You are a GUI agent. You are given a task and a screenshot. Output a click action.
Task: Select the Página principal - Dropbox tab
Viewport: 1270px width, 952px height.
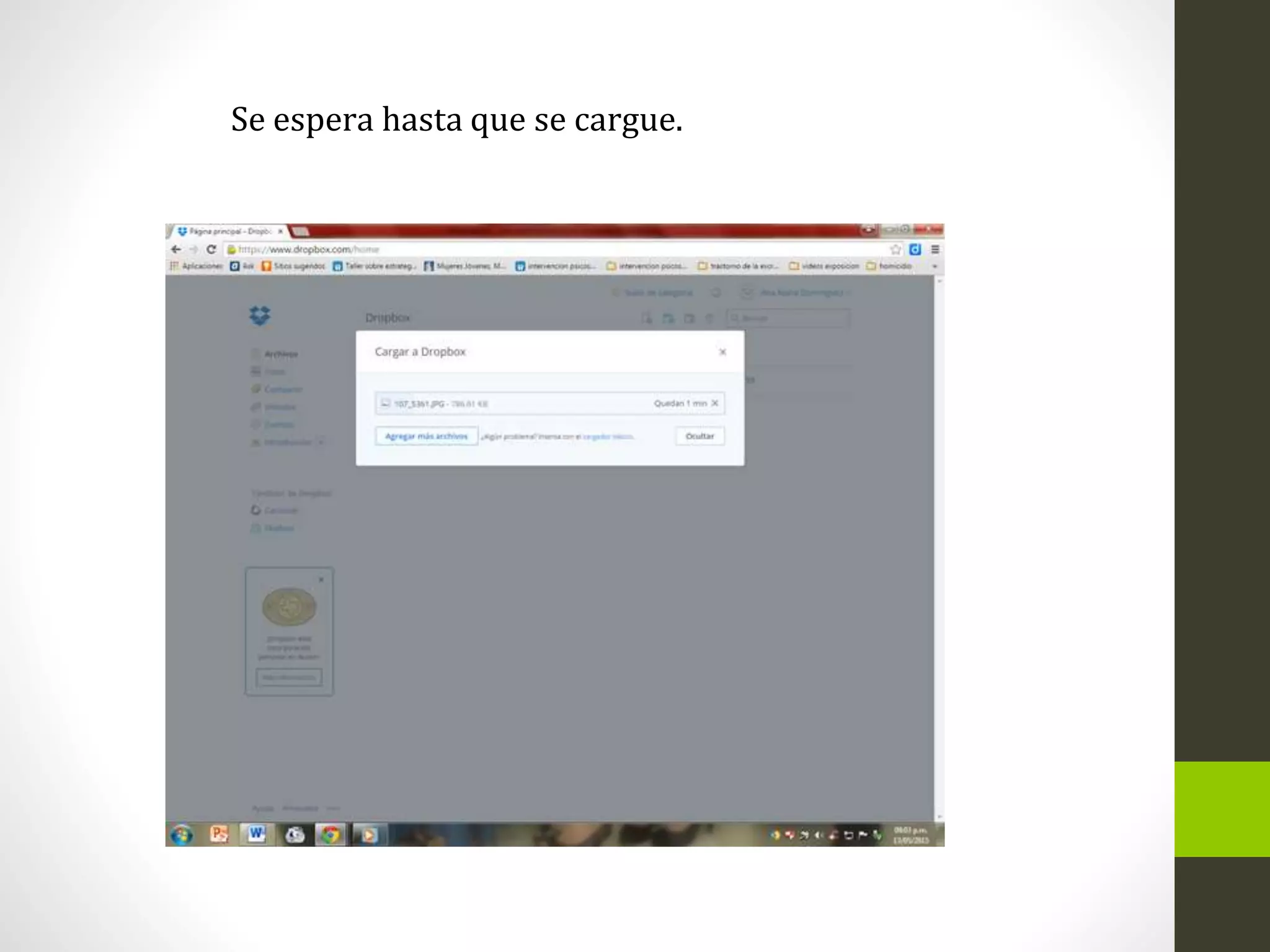229,231
